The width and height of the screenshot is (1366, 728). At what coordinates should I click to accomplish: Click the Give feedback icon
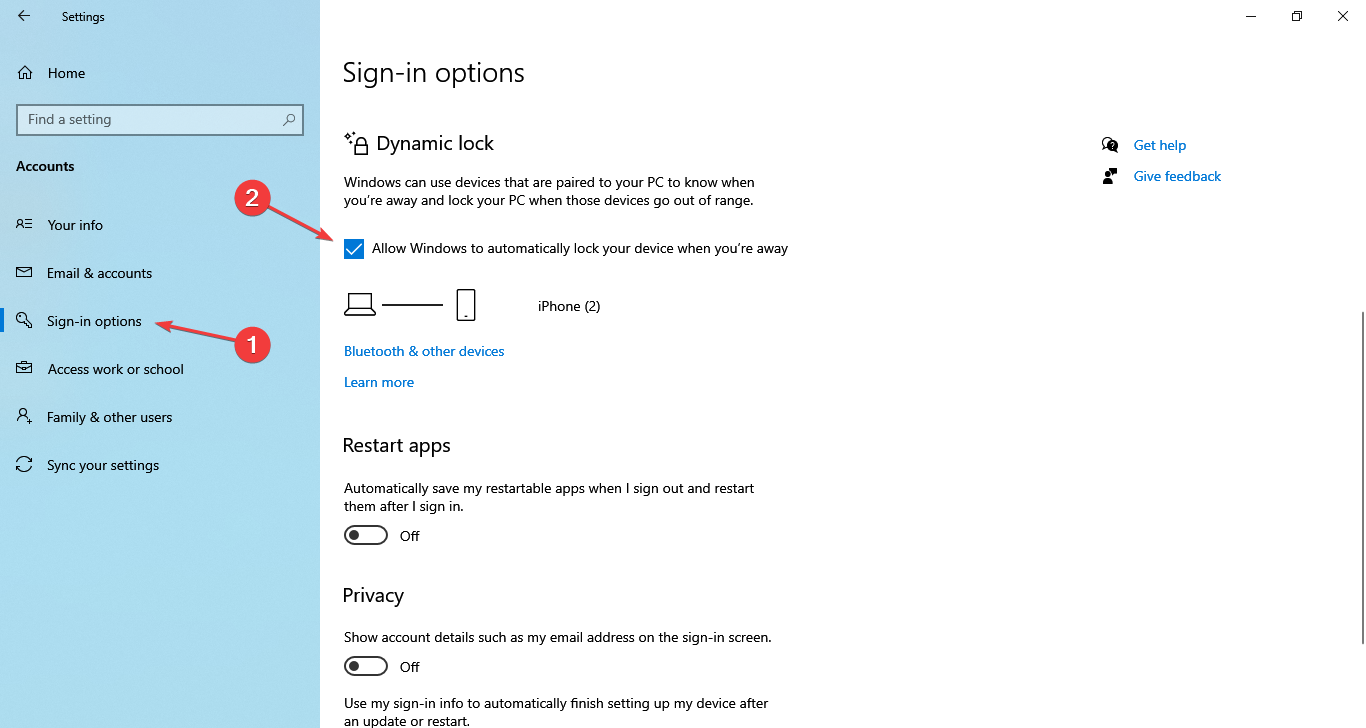1110,175
